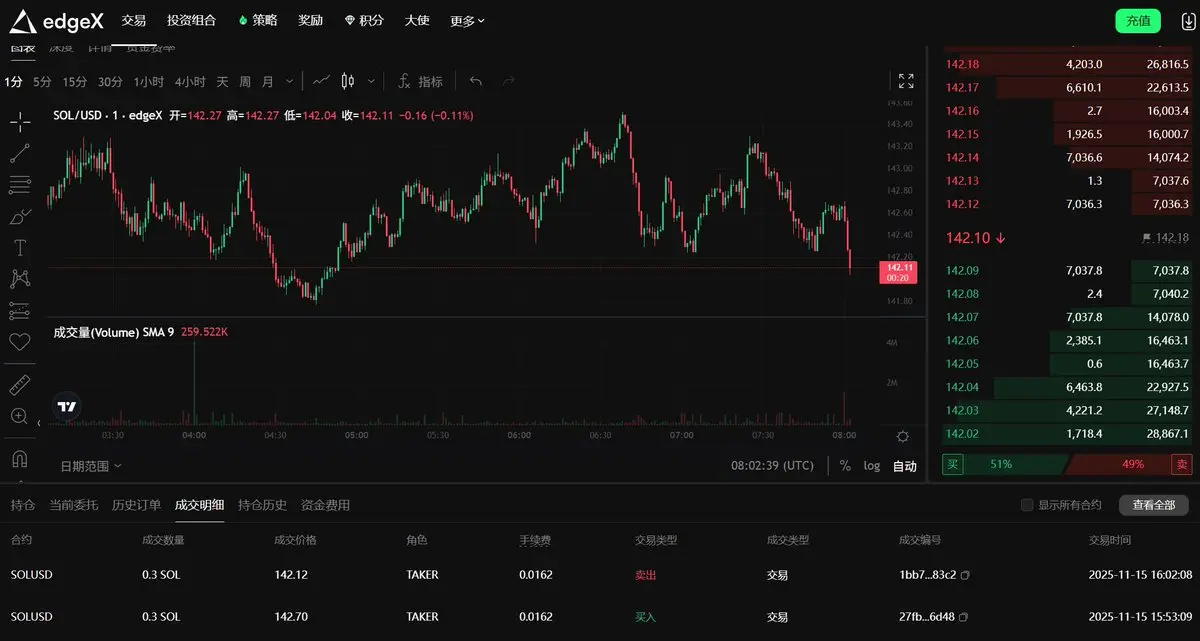The image size is (1200, 641).
Task: Open the 交易 top menu
Action: tap(133, 21)
